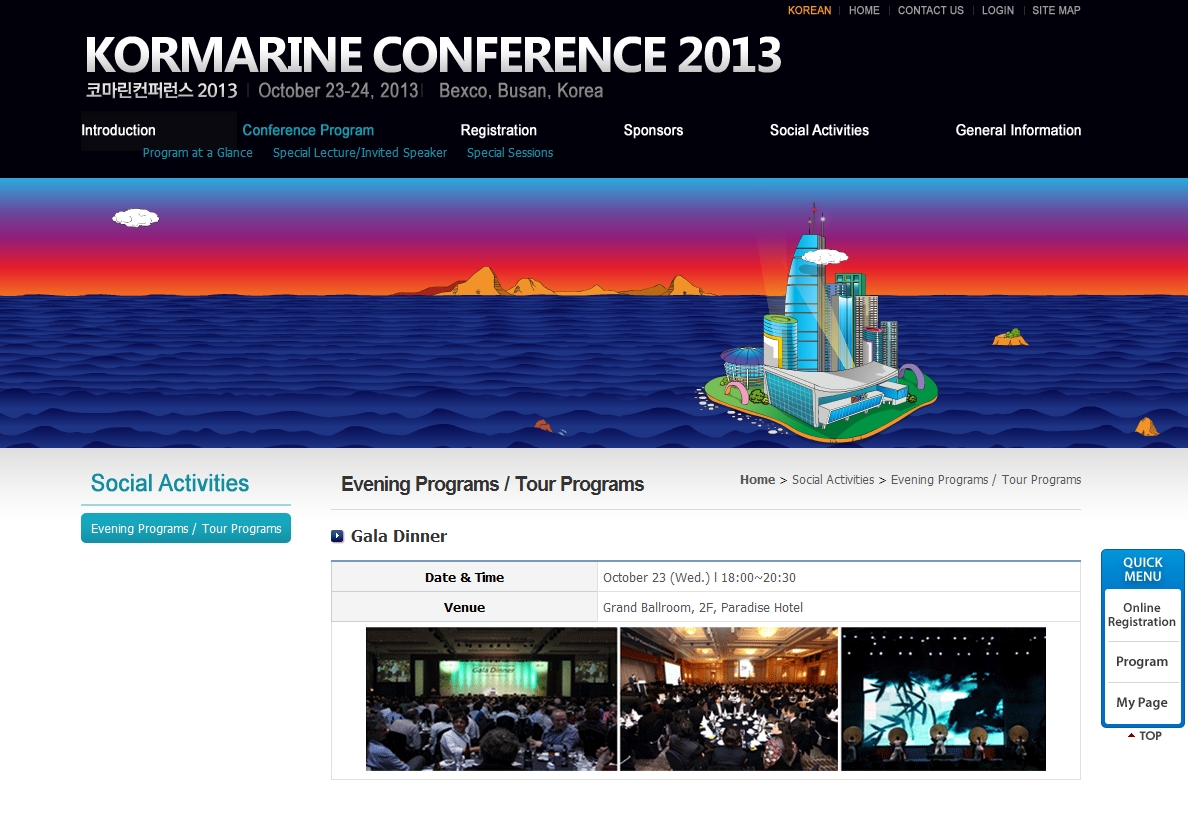This screenshot has height=820, width=1188.
Task: Open the General Information menu
Action: tap(1018, 130)
